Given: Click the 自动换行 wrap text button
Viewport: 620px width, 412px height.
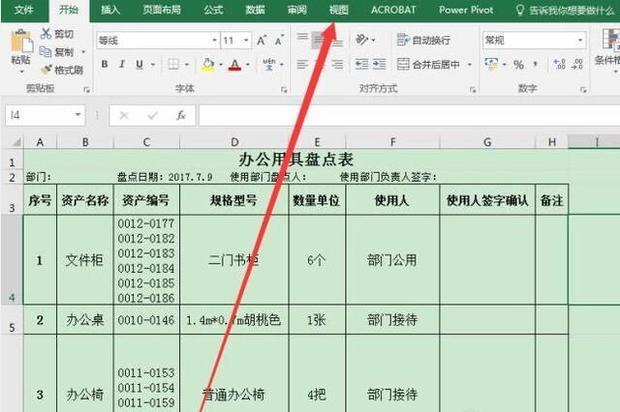Looking at the screenshot, I should point(425,40).
